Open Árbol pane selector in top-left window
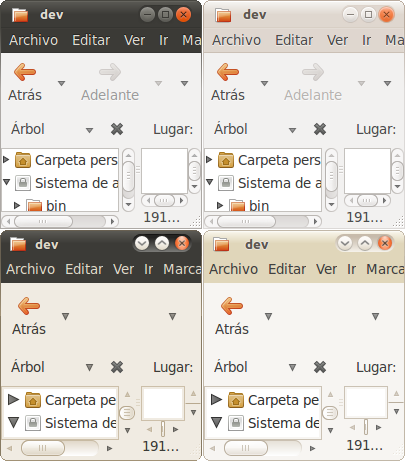 coord(89,130)
